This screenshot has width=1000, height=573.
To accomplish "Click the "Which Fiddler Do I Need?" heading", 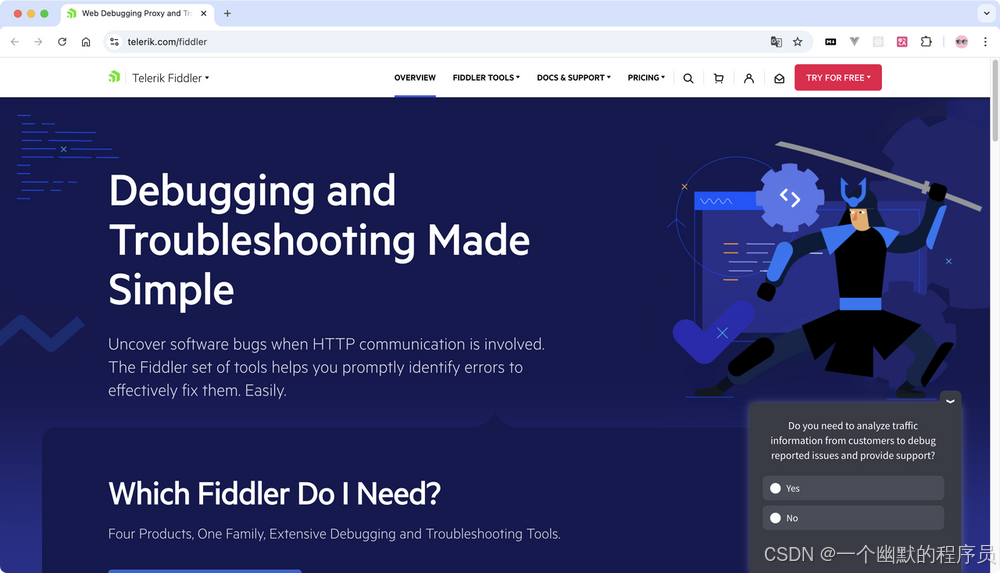I will (x=274, y=493).
